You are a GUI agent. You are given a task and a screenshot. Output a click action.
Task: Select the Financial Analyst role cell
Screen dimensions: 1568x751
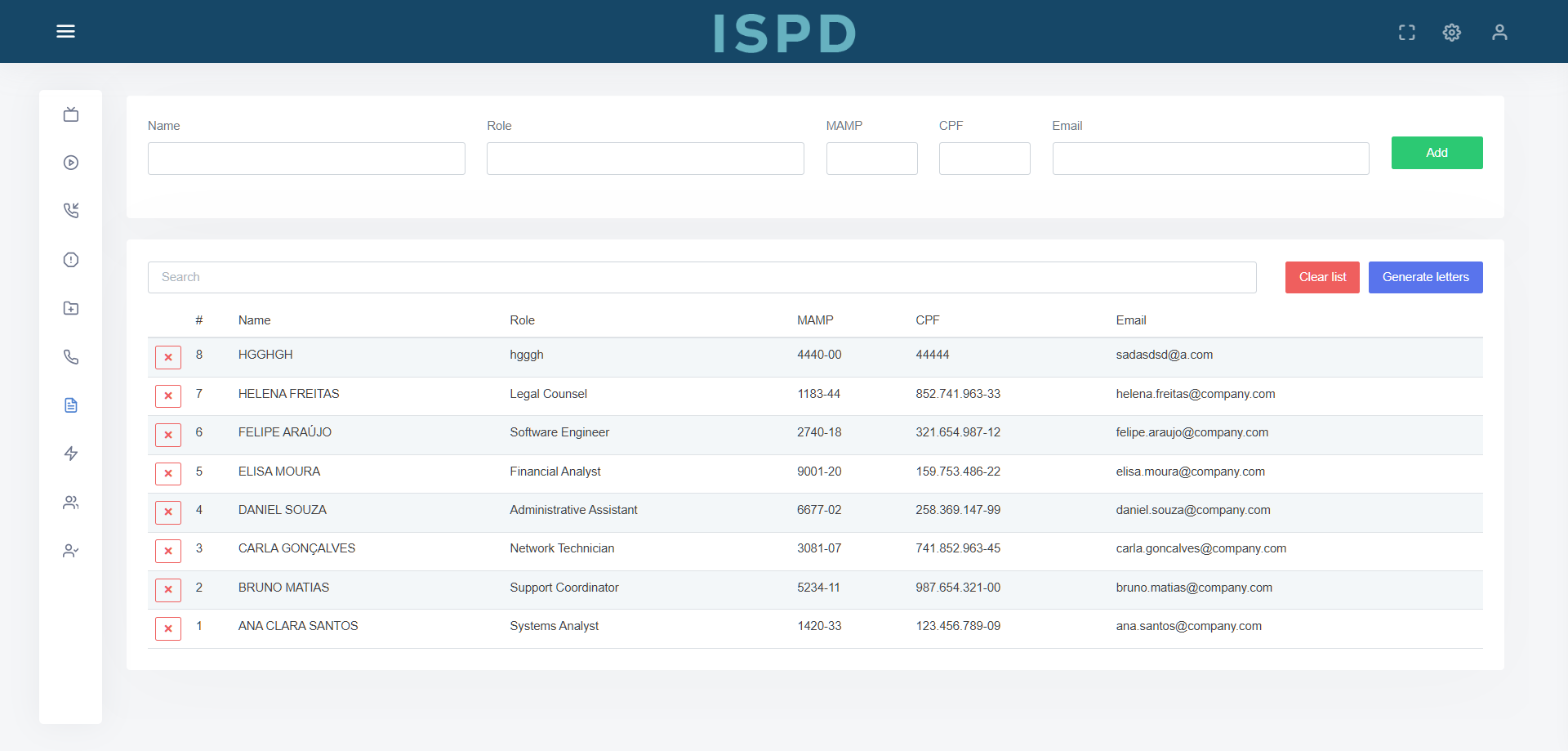tap(555, 472)
